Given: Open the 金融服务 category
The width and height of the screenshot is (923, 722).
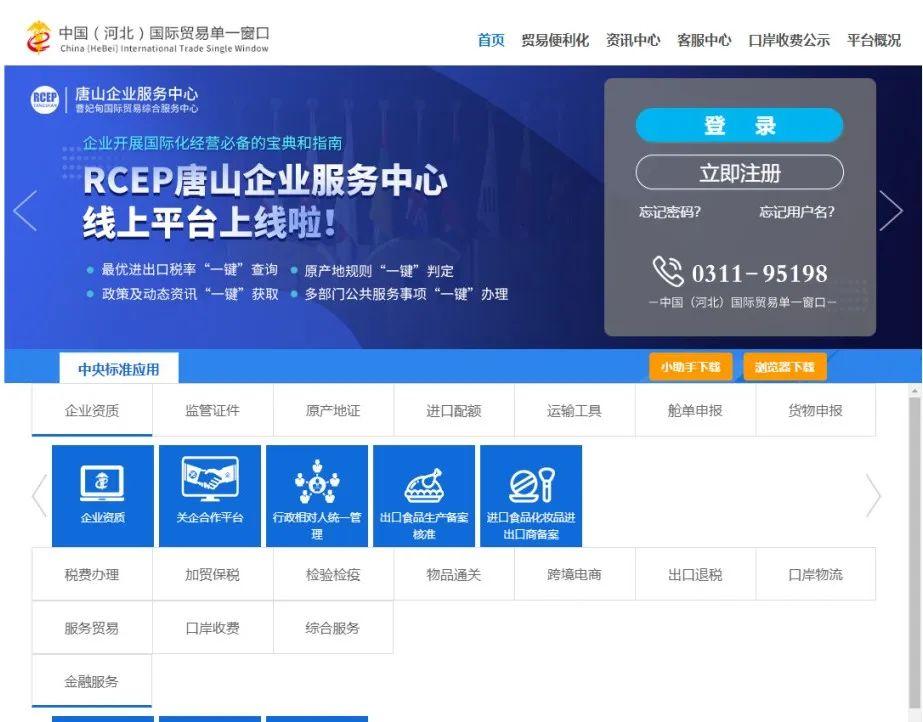Looking at the screenshot, I should 92,681.
